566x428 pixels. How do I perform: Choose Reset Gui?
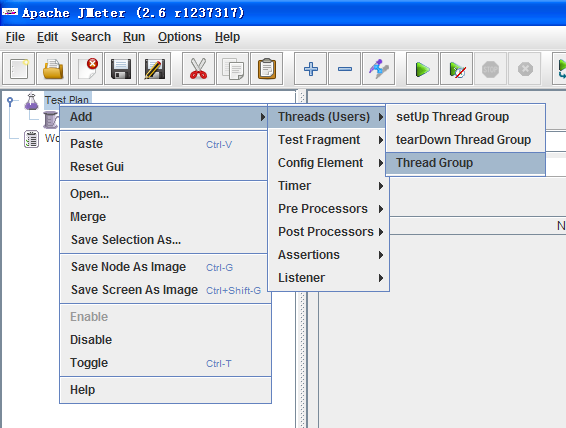[x=165, y=167]
